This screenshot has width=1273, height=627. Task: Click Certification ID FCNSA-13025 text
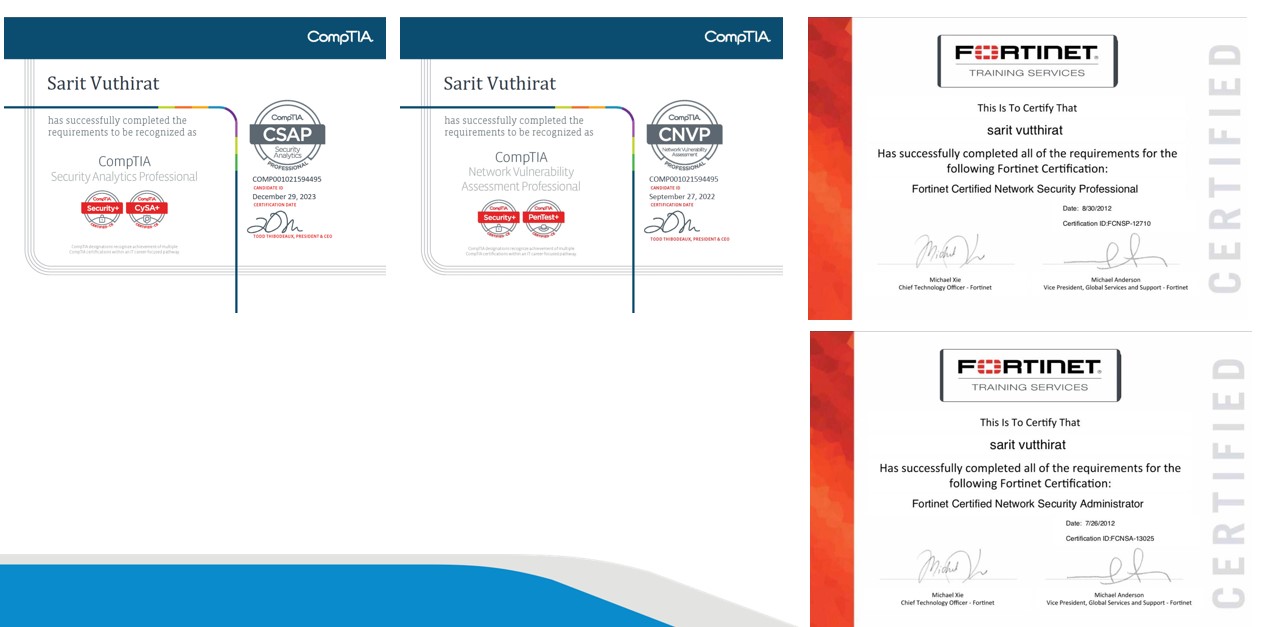tap(1110, 538)
